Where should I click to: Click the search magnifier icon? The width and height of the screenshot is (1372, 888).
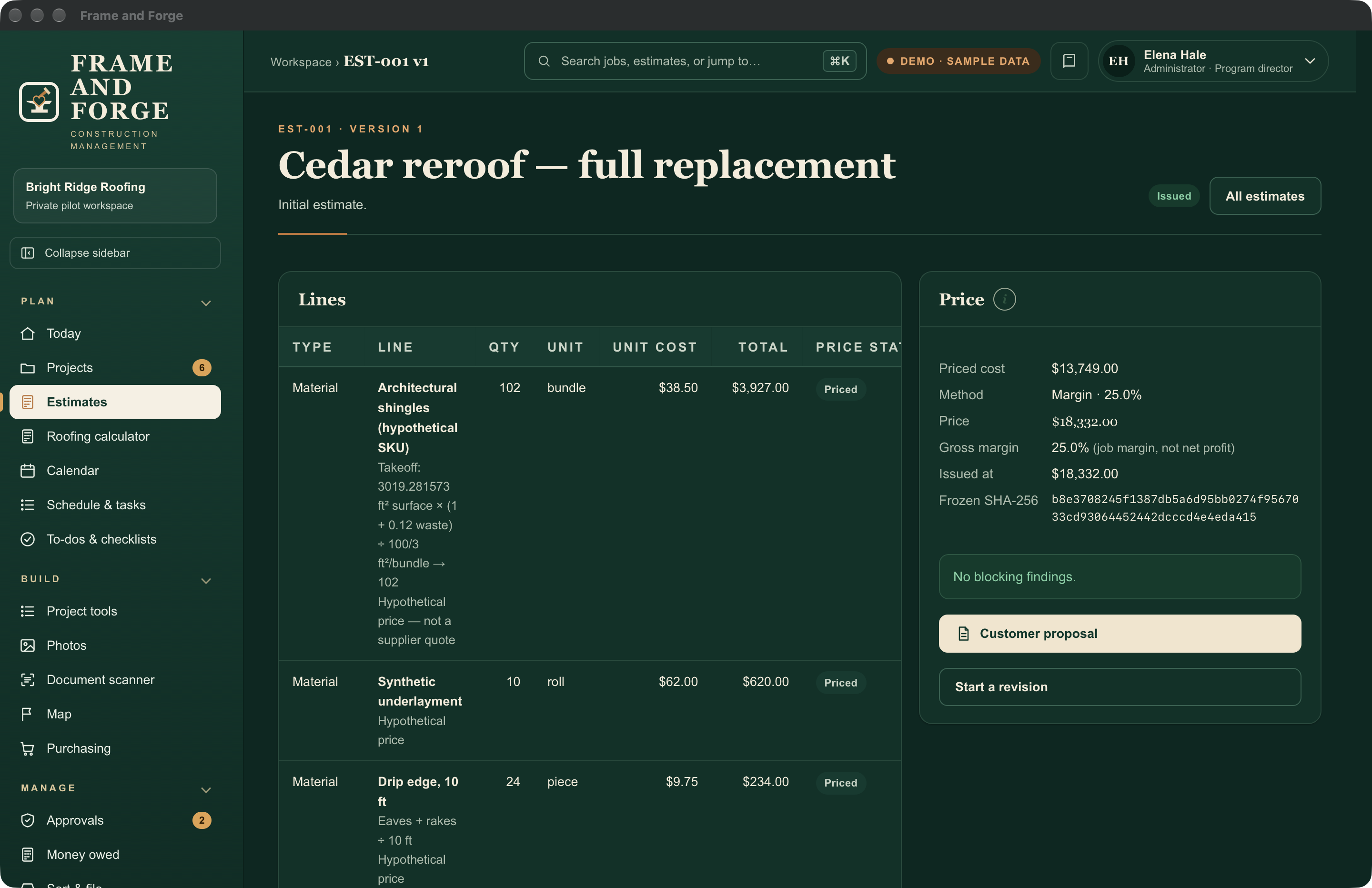point(544,61)
